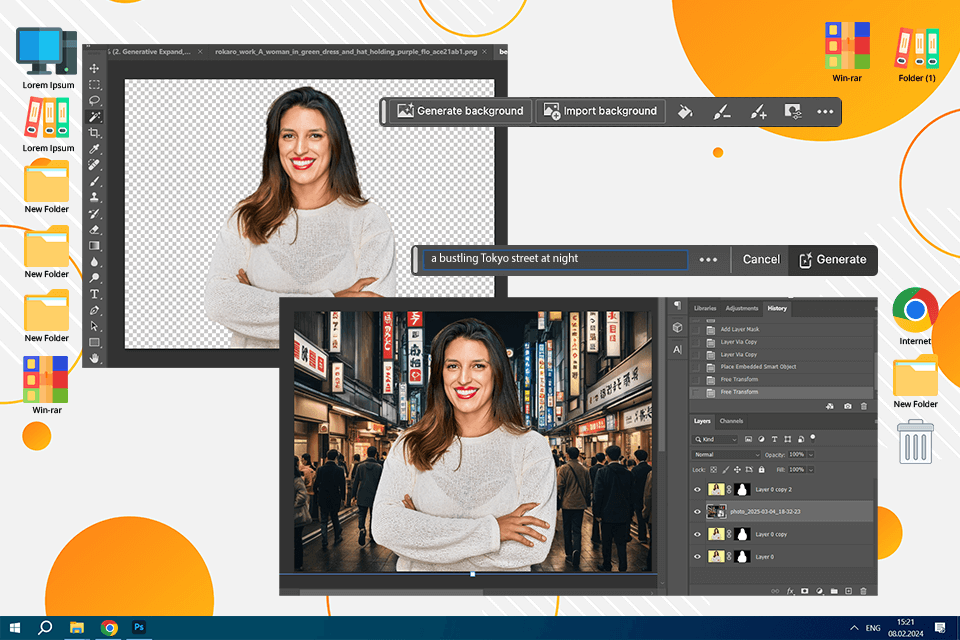
Task: Select the Pen tool
Action: pyautogui.click(x=94, y=310)
